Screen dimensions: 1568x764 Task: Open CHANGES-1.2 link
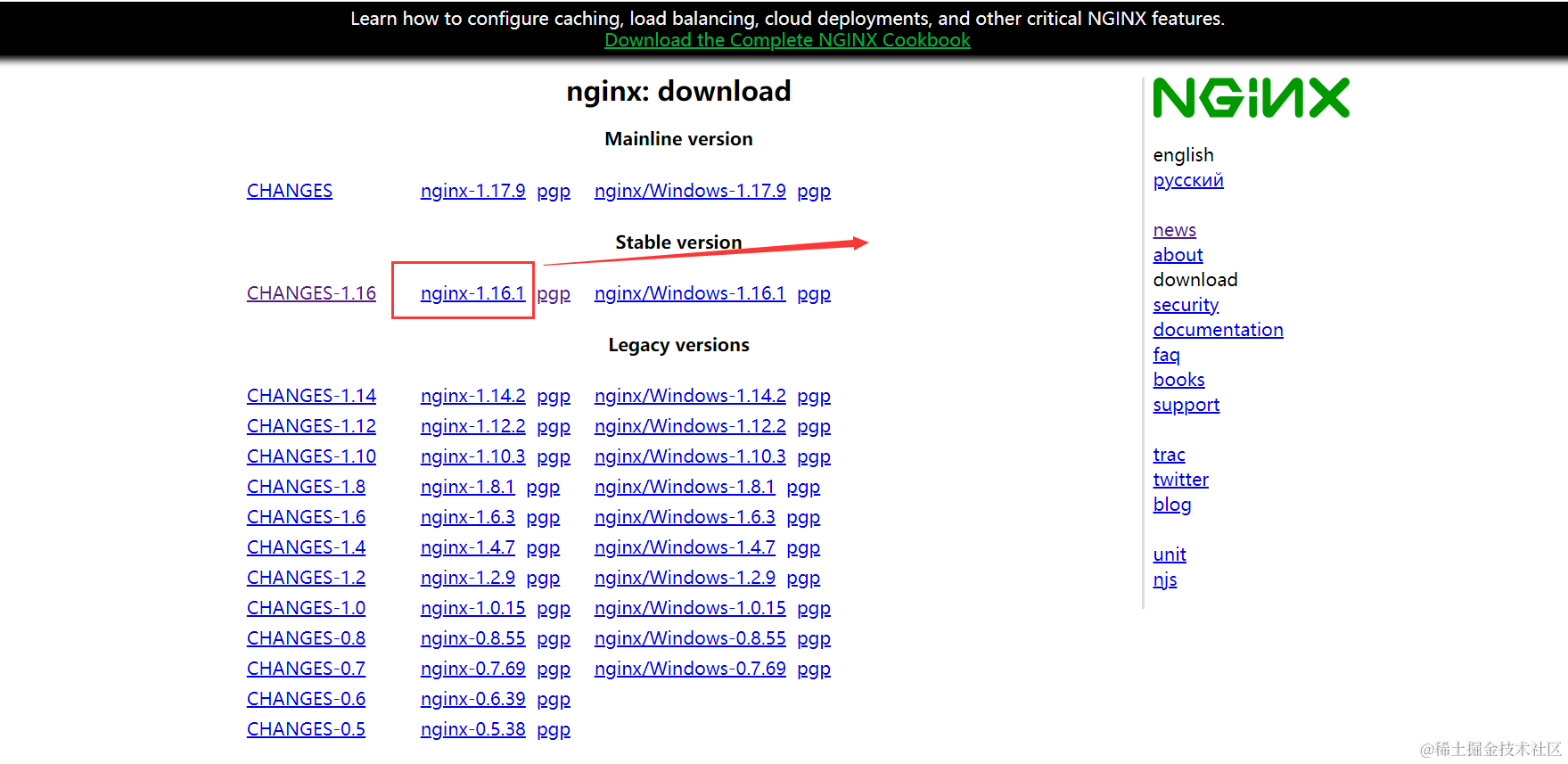[x=306, y=578]
